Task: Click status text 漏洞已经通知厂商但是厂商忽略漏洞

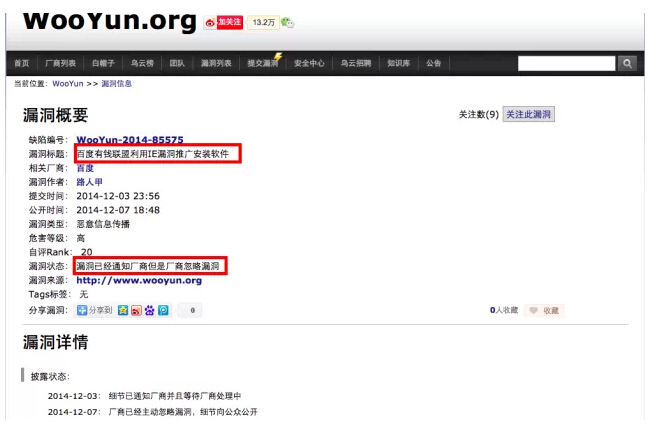Action: 148,266
